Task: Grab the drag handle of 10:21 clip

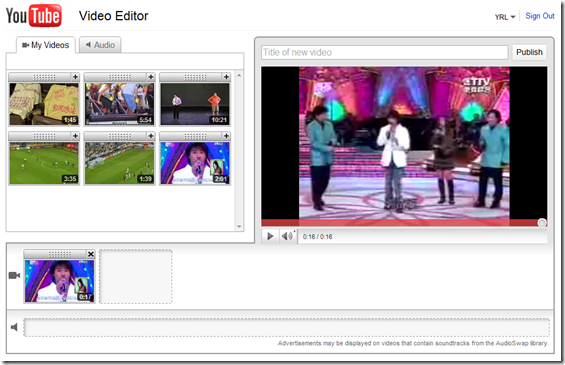Action: (195, 77)
